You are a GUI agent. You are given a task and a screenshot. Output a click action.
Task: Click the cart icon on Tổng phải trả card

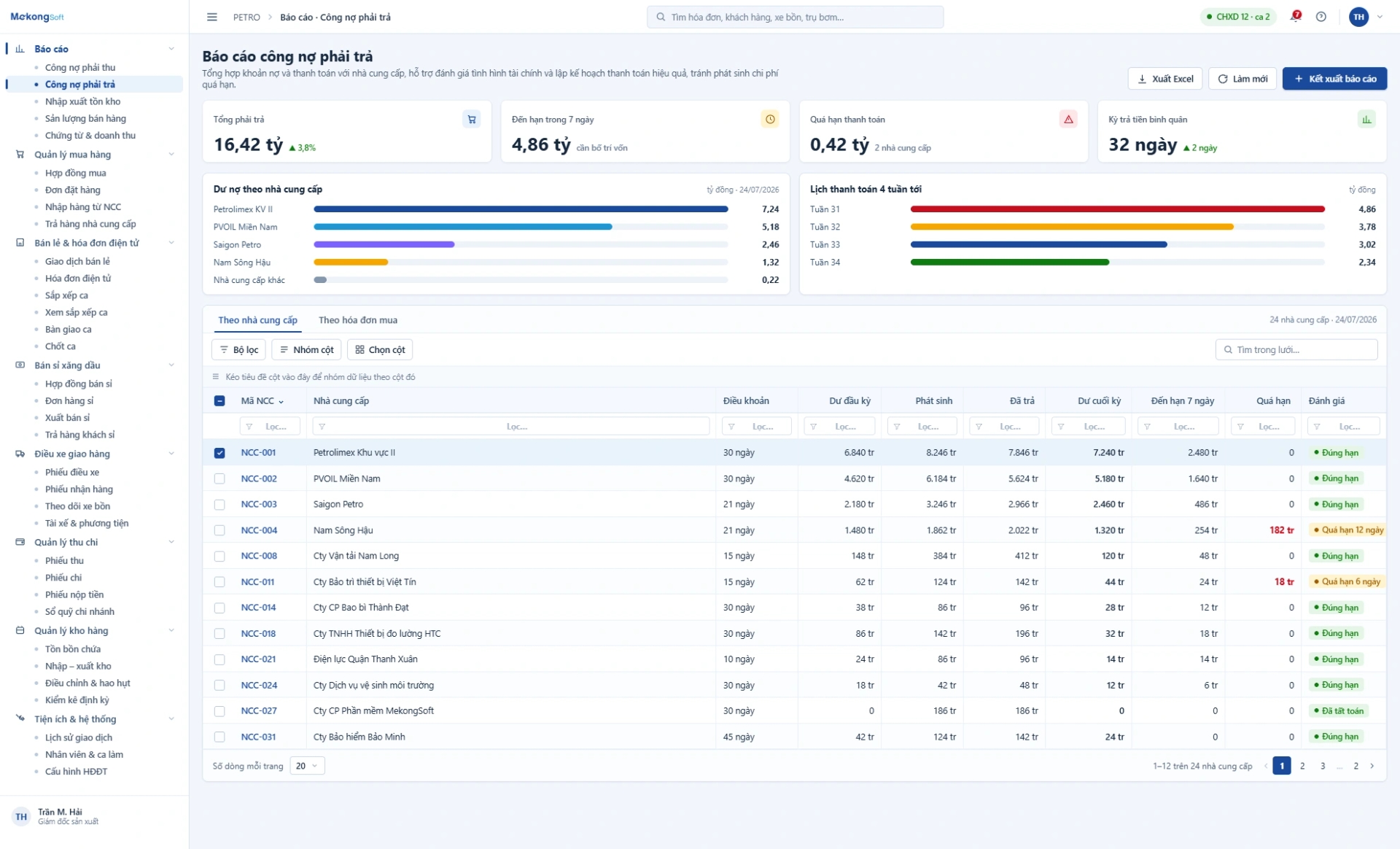click(472, 119)
